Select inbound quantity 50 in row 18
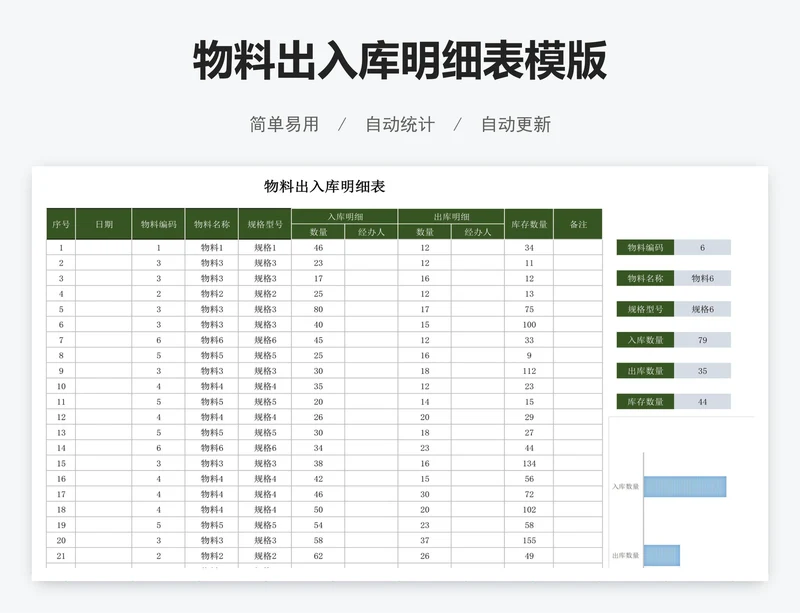 click(x=318, y=509)
